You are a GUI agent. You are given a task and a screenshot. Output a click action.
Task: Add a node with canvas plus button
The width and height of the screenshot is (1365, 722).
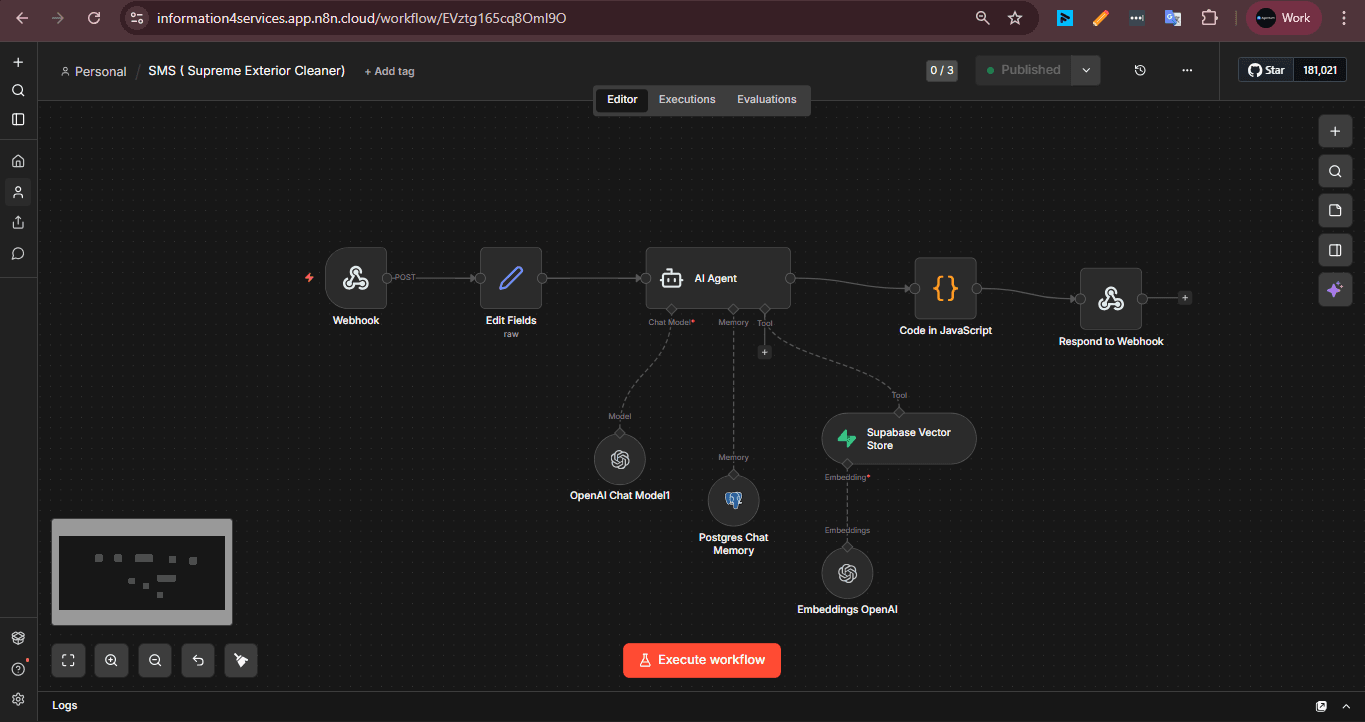[1335, 131]
